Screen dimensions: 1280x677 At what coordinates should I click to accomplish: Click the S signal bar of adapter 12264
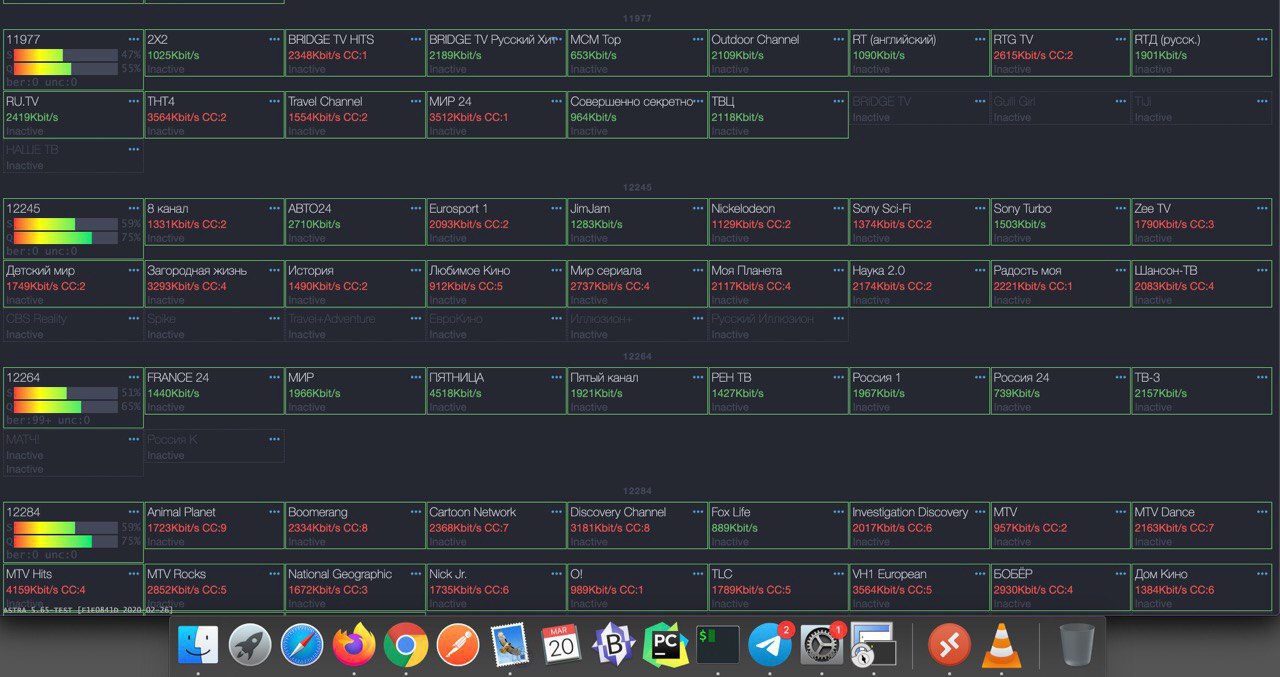(x=66, y=393)
